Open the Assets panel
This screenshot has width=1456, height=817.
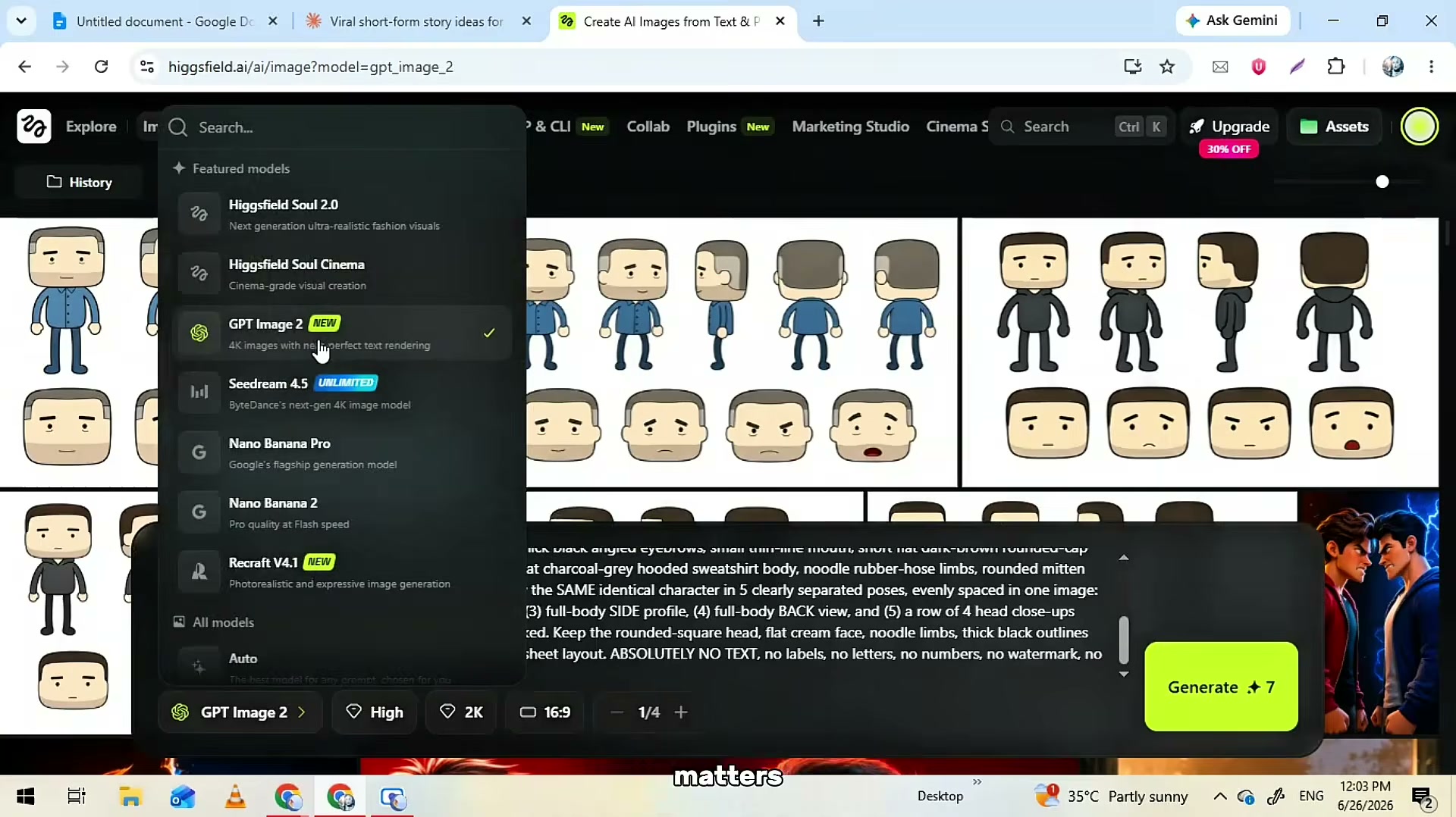(1334, 127)
